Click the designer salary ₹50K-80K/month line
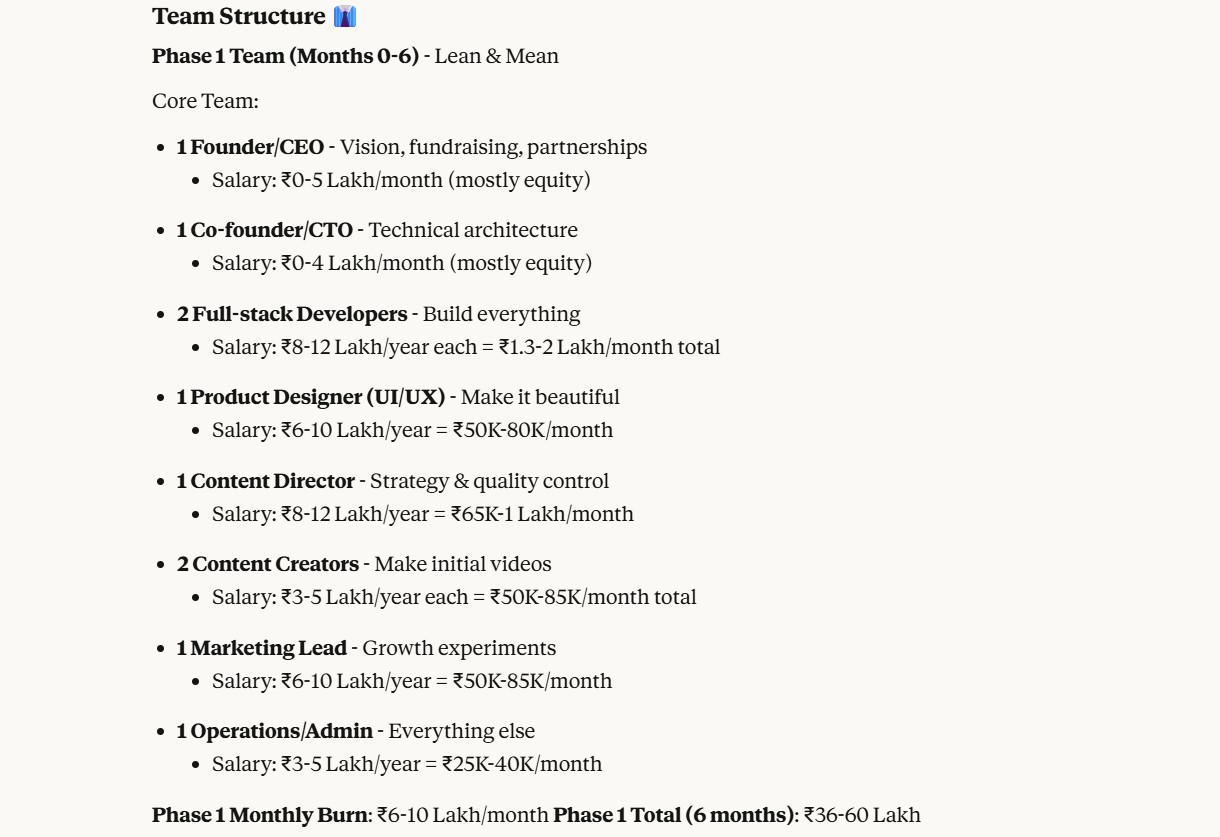This screenshot has height=837, width=1220. [412, 430]
